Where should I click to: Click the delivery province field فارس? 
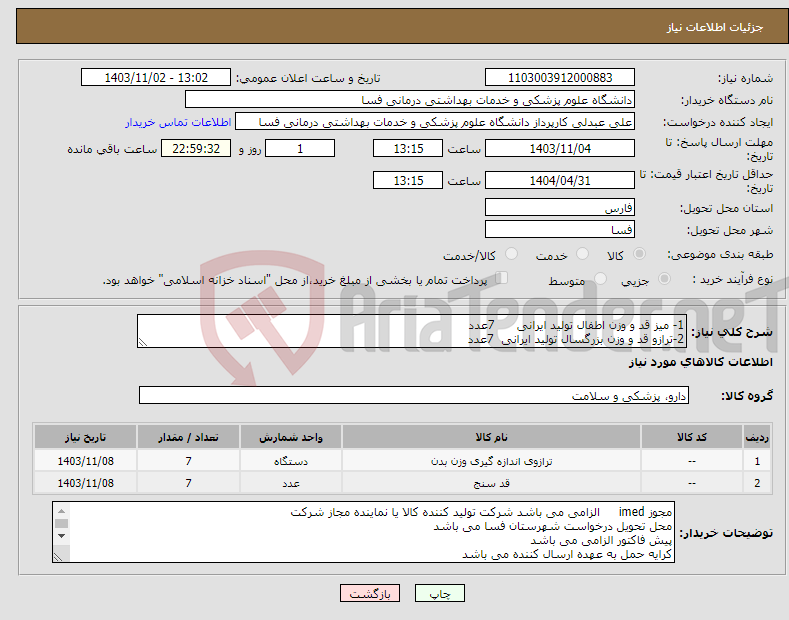click(560, 207)
